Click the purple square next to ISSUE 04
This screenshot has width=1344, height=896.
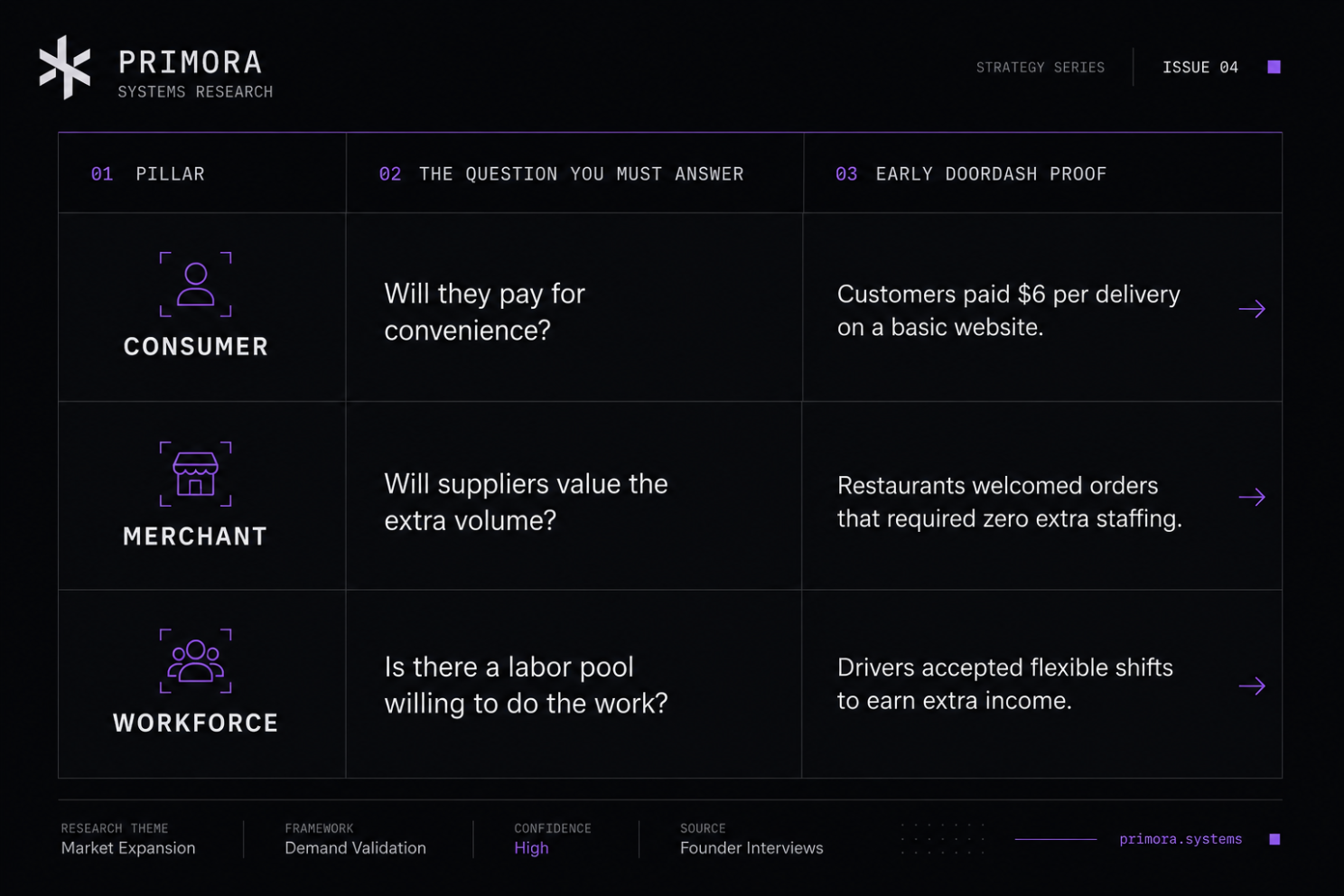click(1274, 67)
